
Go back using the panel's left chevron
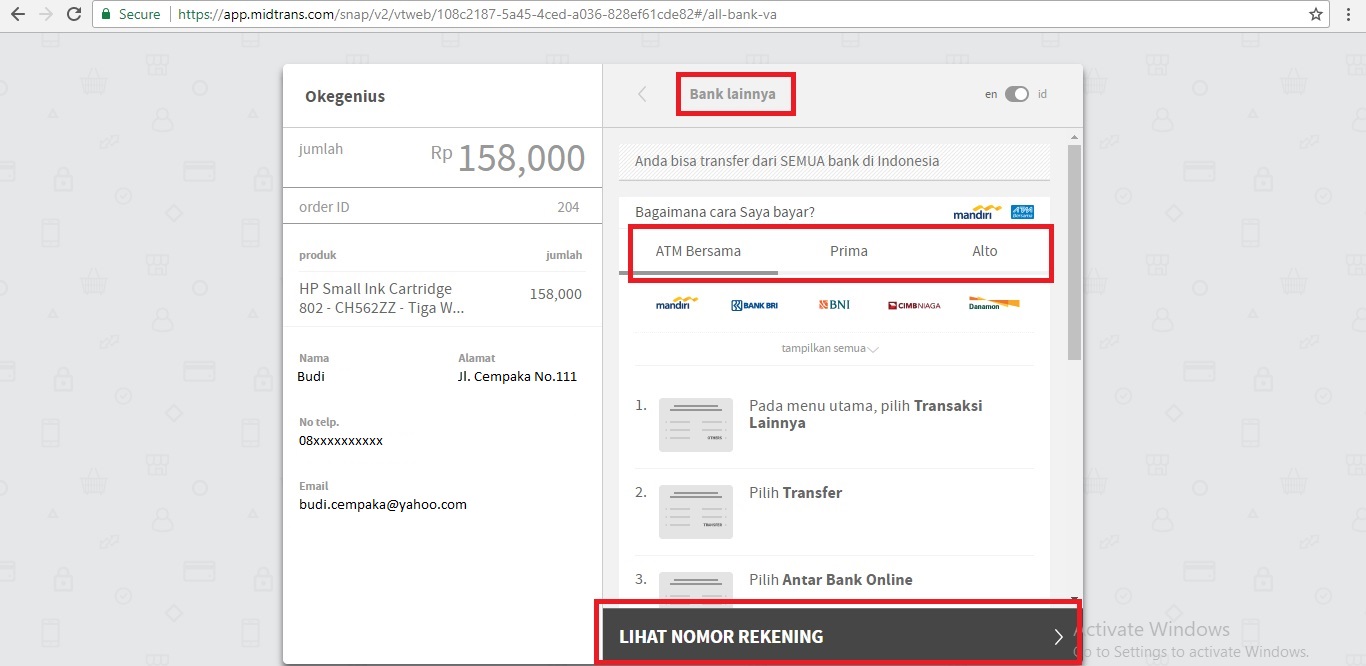click(x=642, y=94)
